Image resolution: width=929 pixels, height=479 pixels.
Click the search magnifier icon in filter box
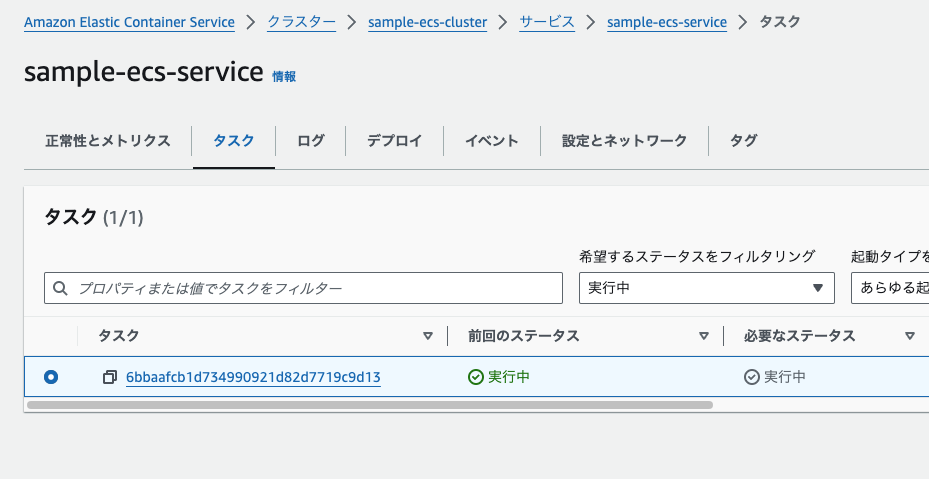60,288
